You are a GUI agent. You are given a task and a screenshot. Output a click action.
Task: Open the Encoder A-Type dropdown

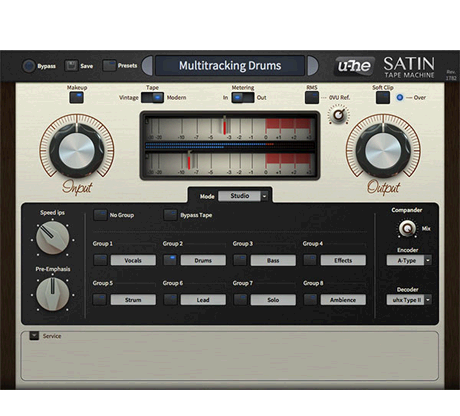409,260
